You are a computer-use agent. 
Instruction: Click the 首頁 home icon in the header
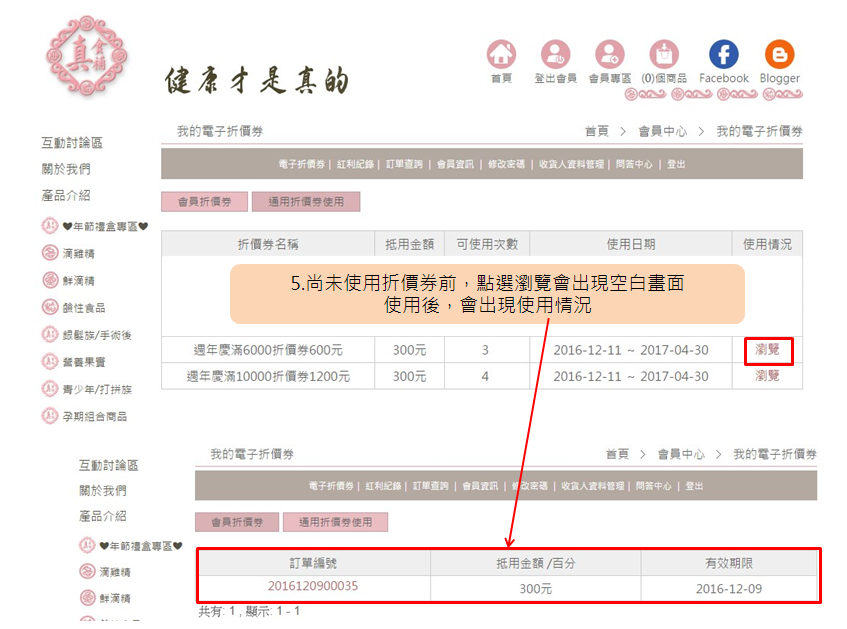tap(501, 54)
